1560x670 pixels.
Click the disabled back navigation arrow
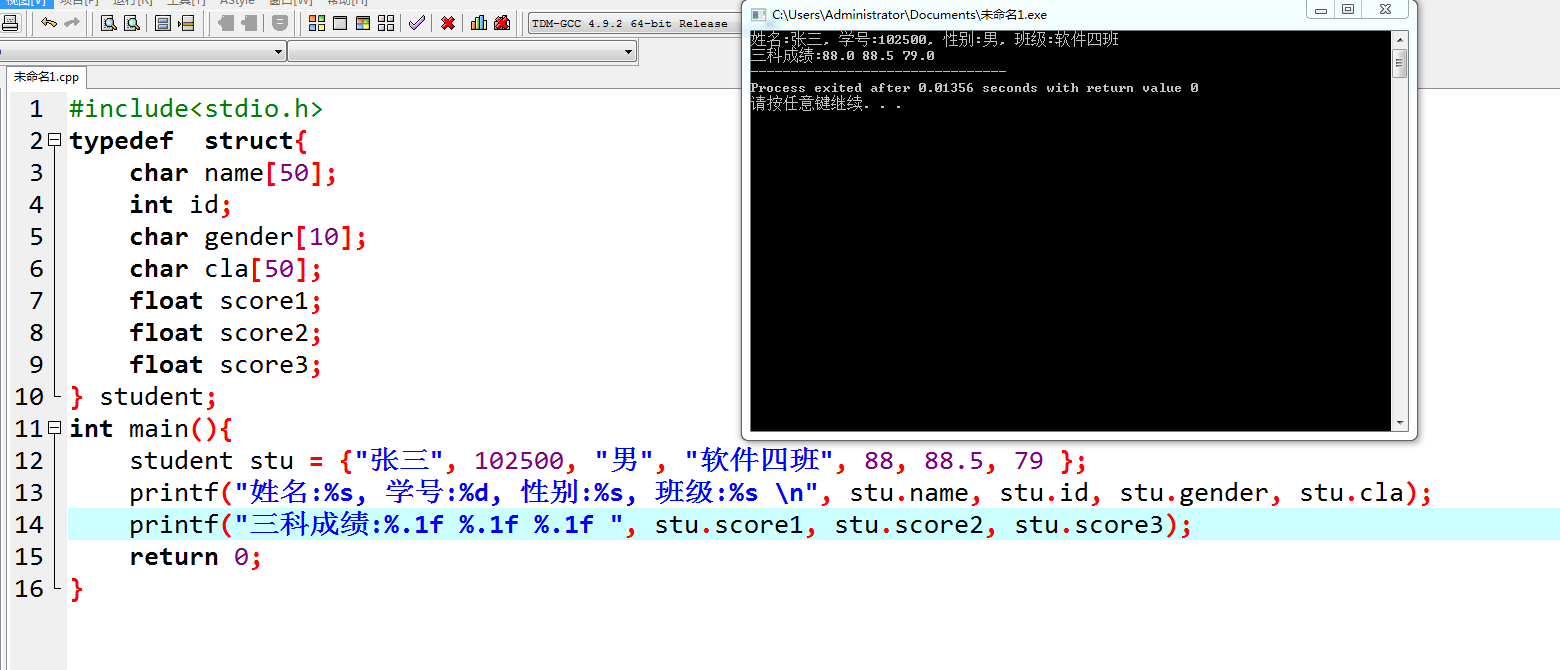point(226,23)
